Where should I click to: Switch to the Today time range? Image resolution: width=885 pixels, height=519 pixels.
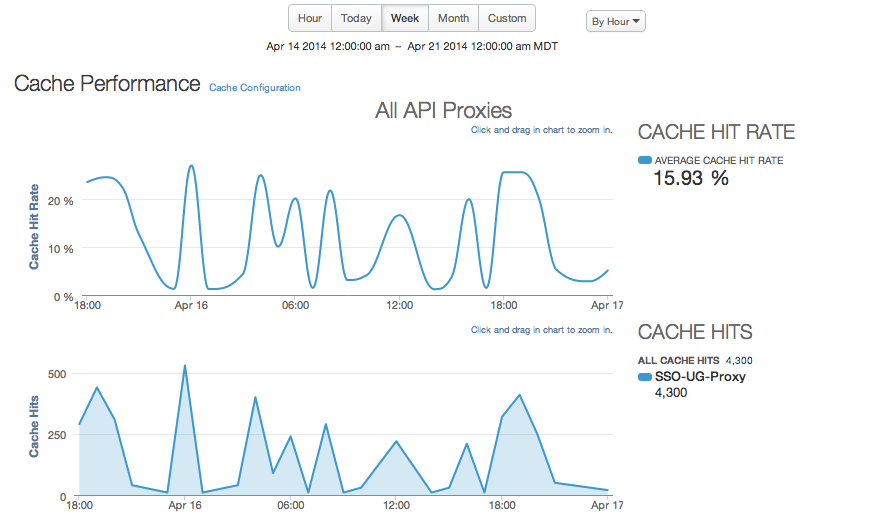tap(356, 18)
